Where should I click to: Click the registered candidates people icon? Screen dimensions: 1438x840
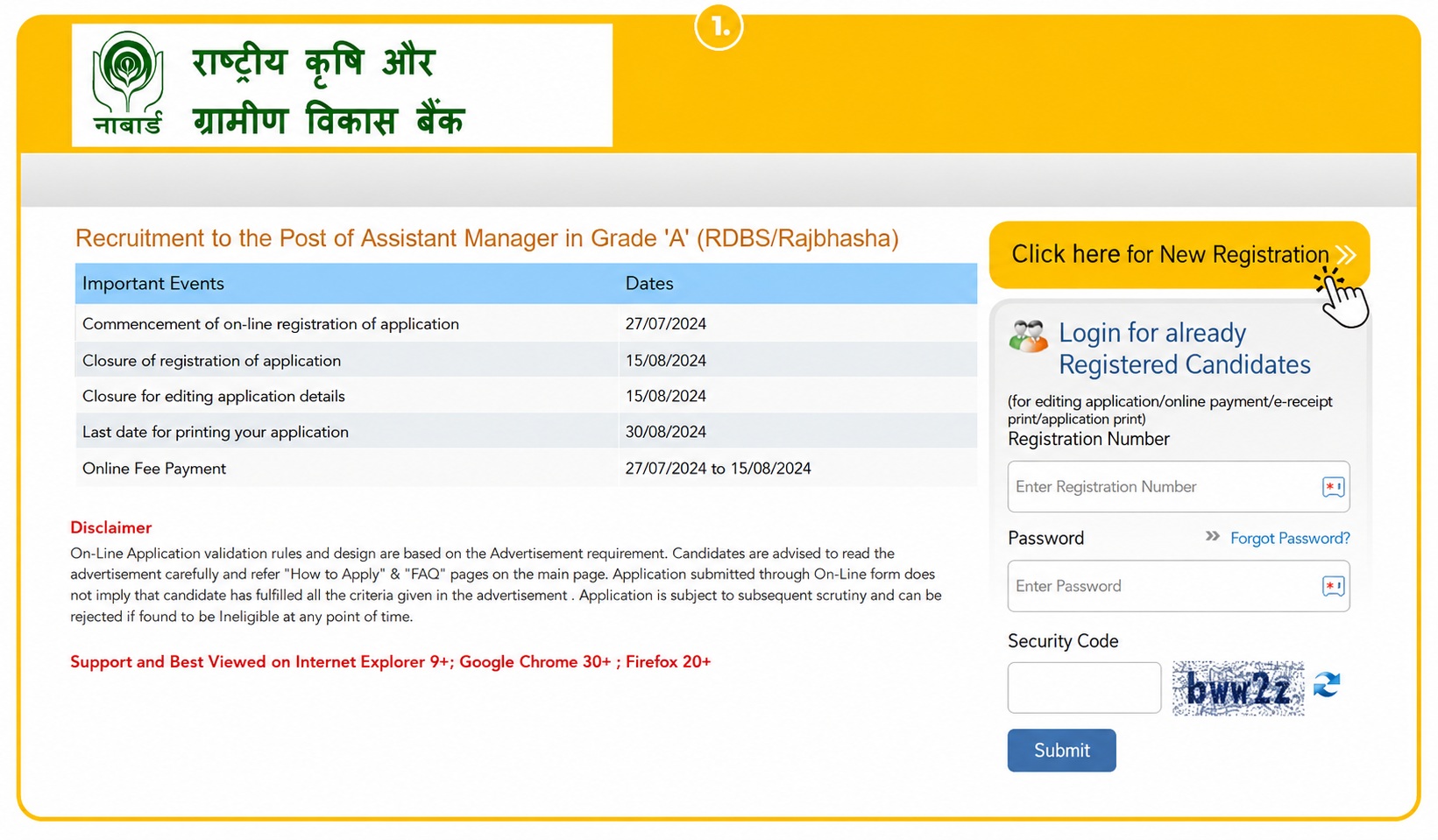point(1028,335)
